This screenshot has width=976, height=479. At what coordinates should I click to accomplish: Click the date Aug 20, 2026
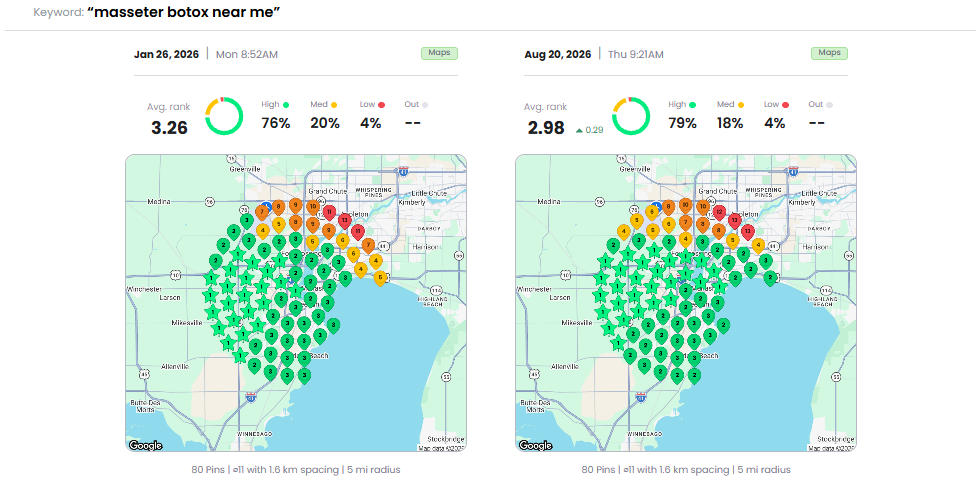(x=558, y=54)
